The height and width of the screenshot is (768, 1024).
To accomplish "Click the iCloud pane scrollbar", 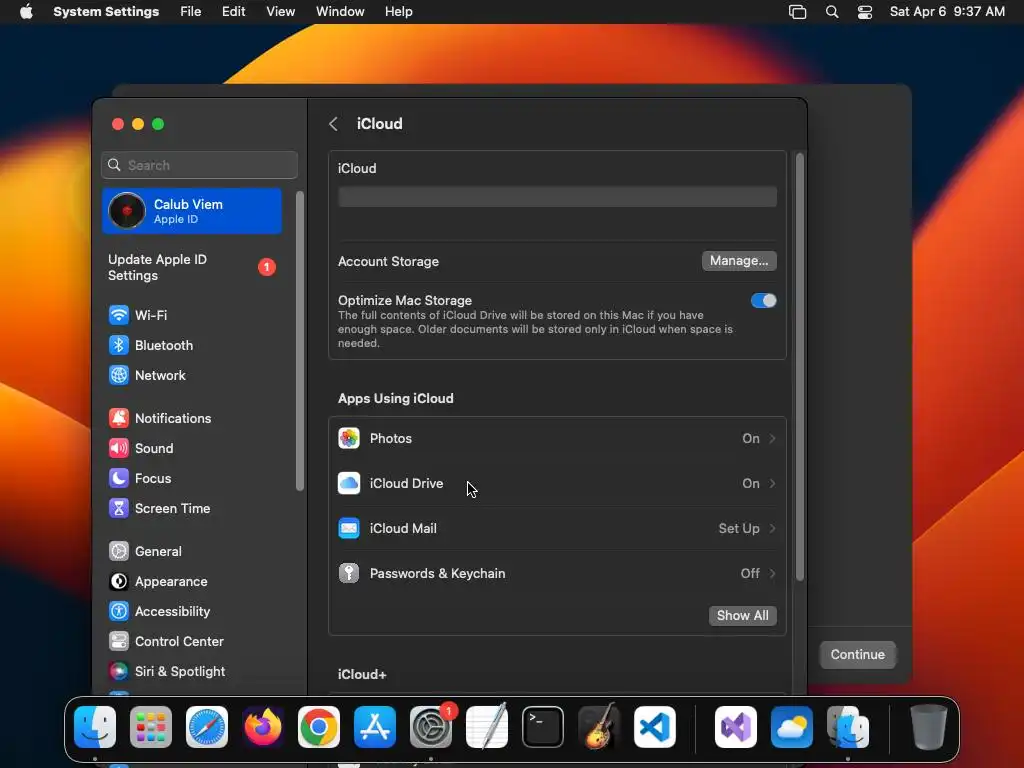I will [x=799, y=366].
